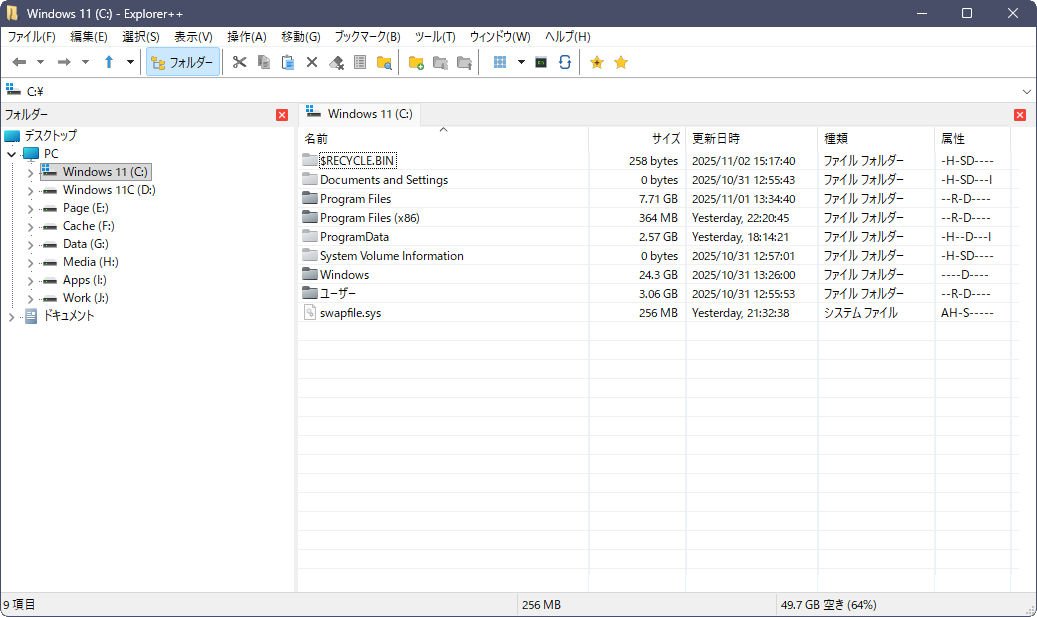Select Documents and Settings folder

point(384,180)
